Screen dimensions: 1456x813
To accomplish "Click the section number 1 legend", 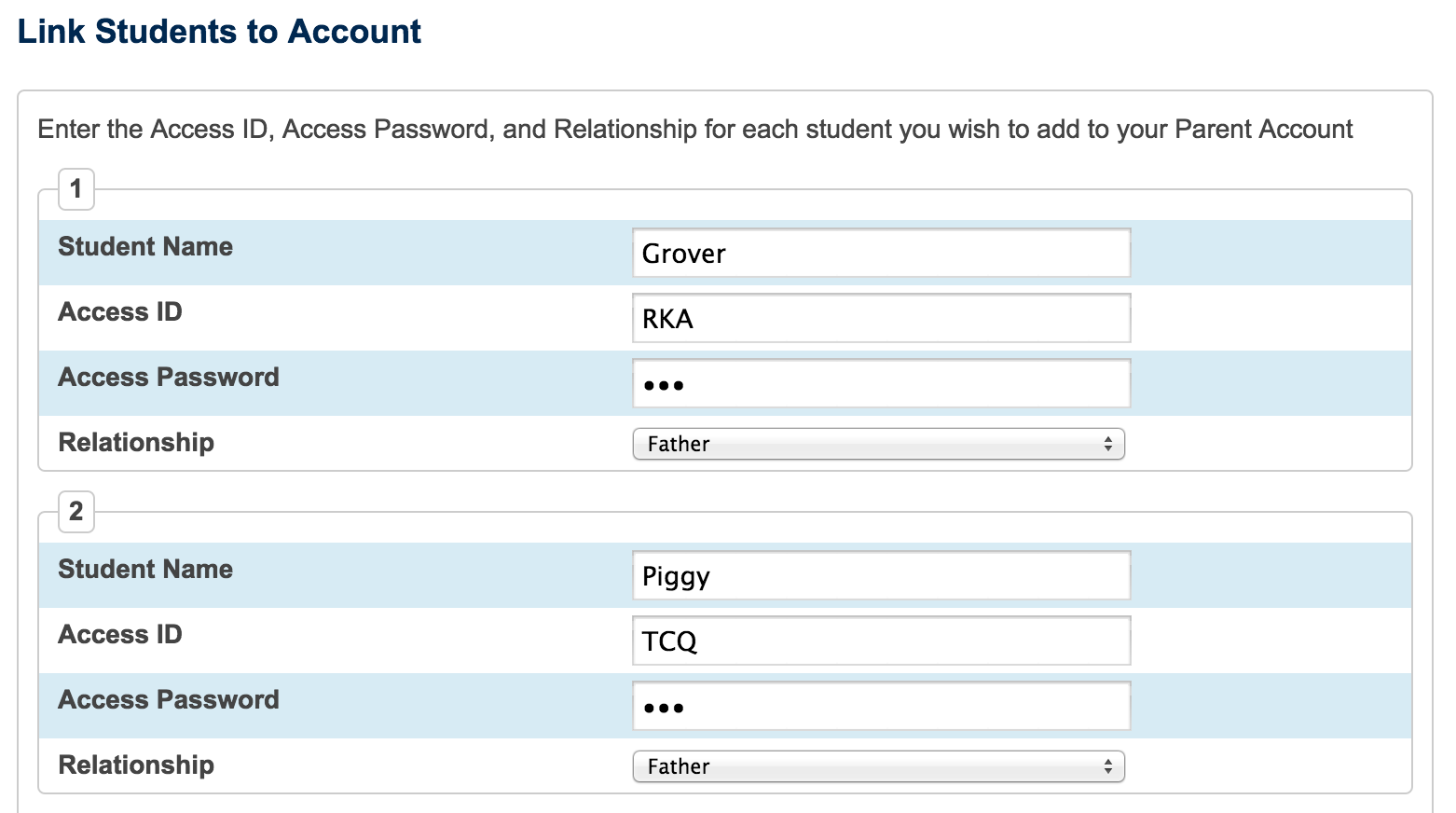I will (x=76, y=189).
